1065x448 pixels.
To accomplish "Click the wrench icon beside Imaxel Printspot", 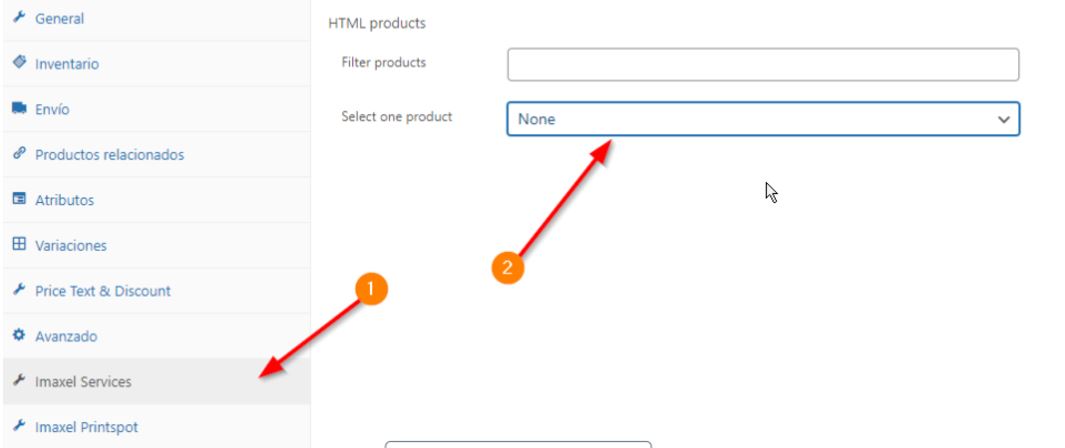I will 18,427.
